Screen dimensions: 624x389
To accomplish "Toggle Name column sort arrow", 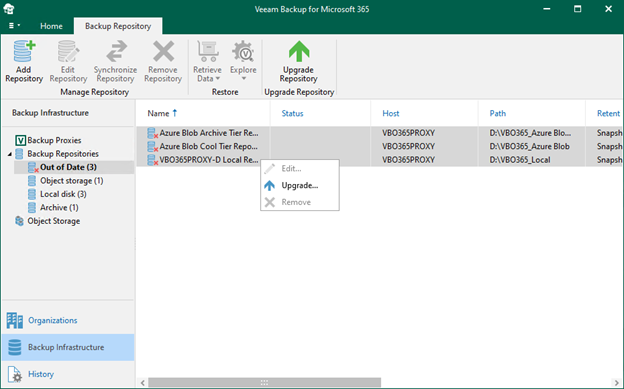I will [175, 113].
